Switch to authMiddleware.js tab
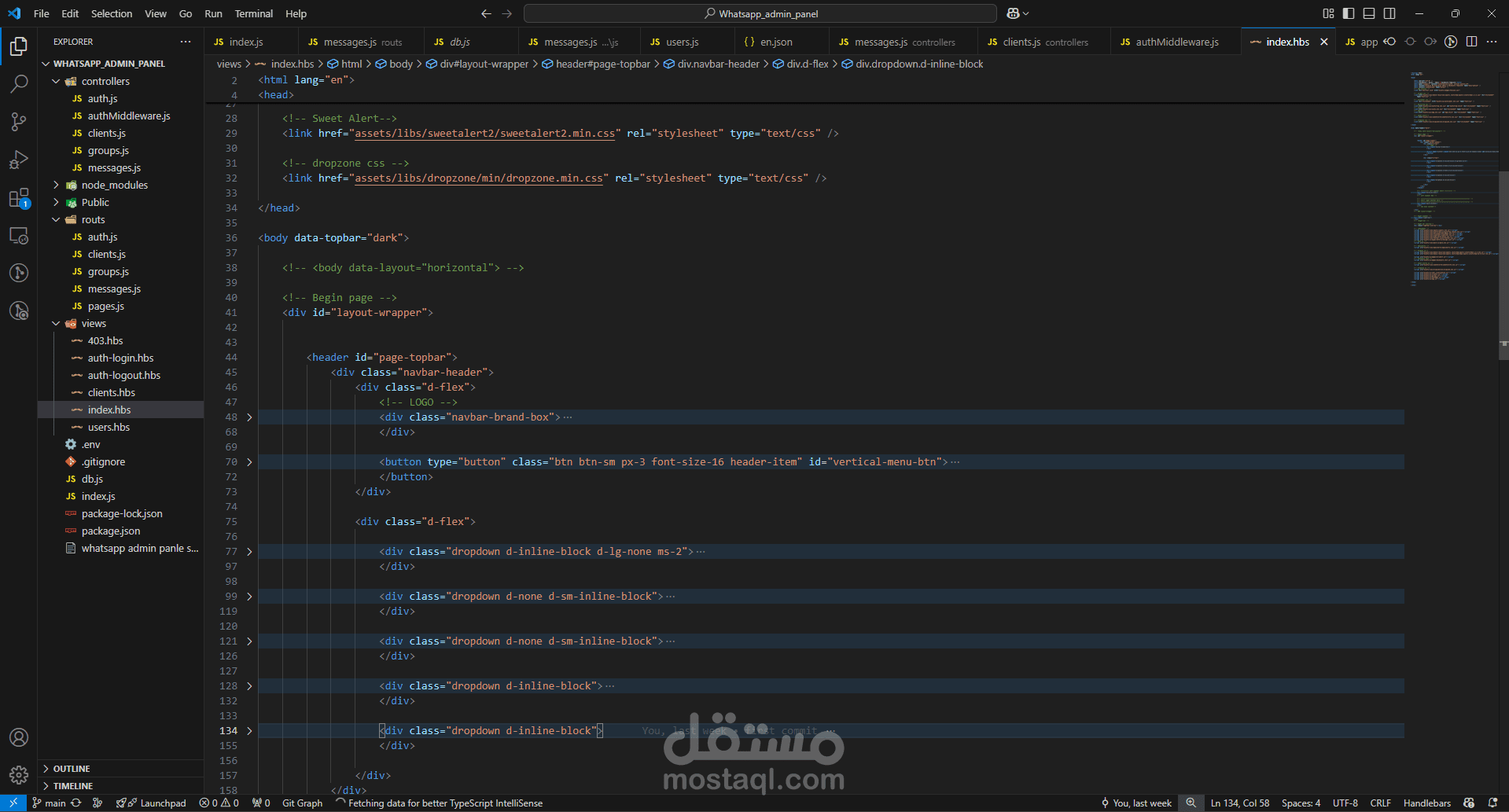1509x812 pixels. click(1176, 42)
